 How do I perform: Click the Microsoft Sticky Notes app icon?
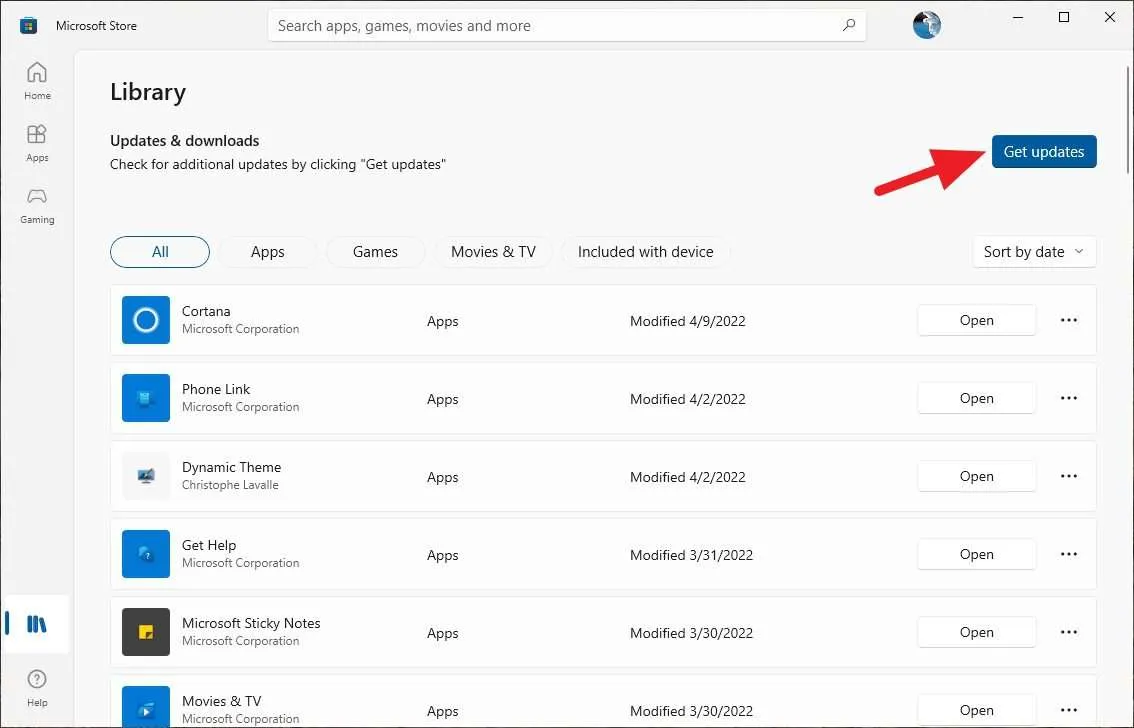click(146, 632)
